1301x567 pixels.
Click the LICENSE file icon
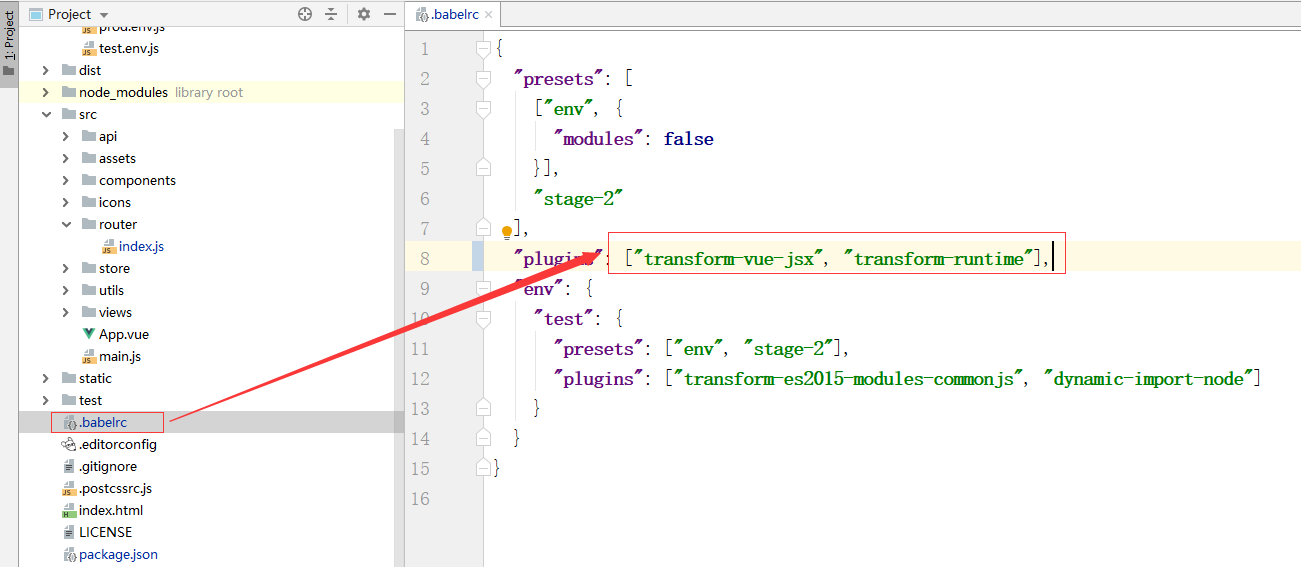point(69,532)
